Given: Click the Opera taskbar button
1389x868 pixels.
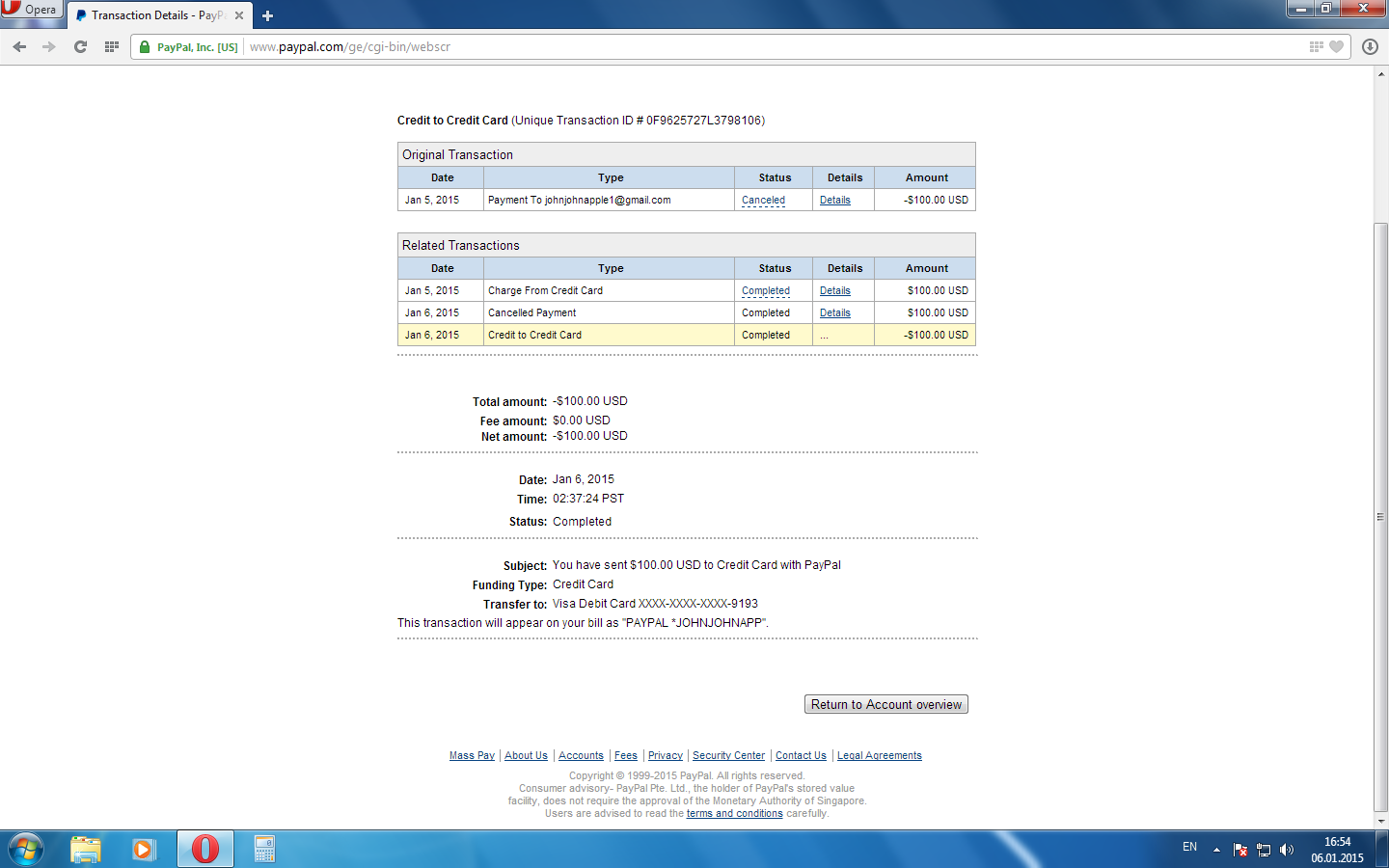Looking at the screenshot, I should point(205,850).
